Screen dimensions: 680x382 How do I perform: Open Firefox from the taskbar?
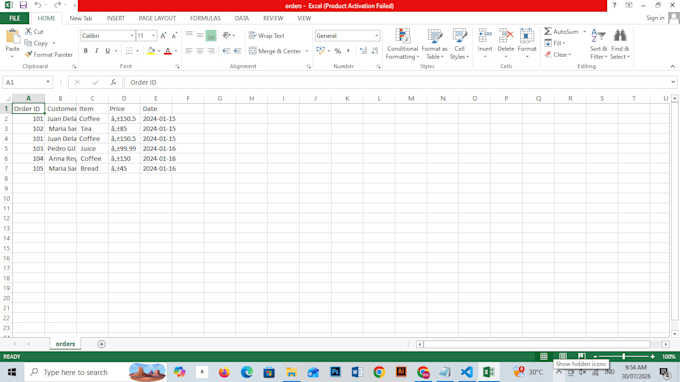(224, 372)
